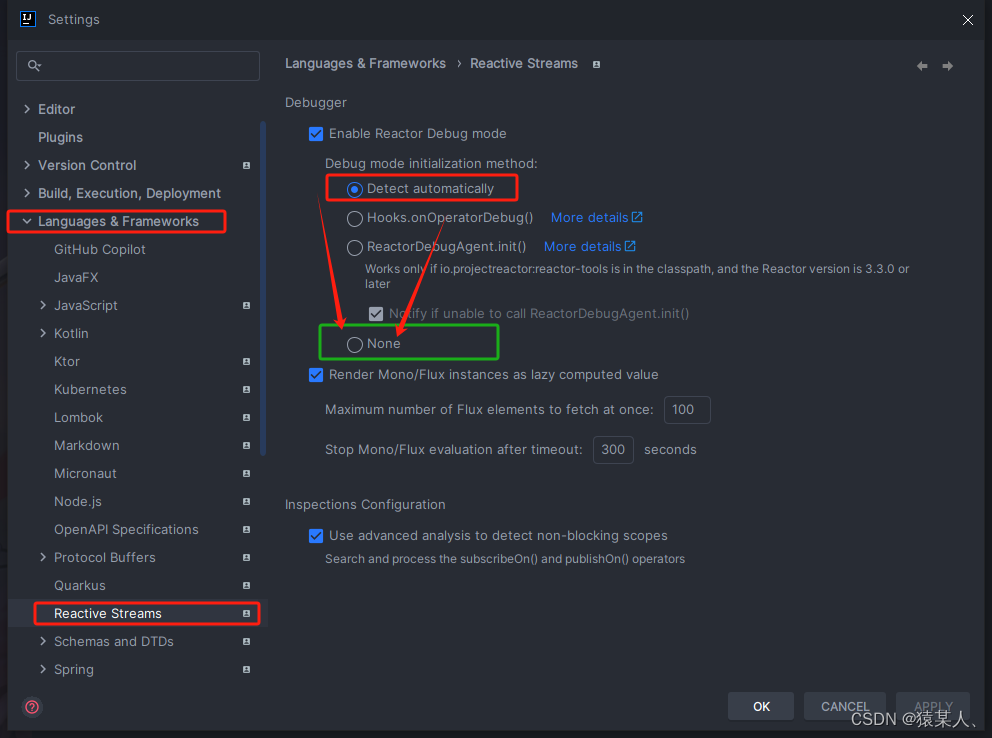
Task: Toggle Render Mono/Flux instances as lazy computed value
Action: [x=316, y=375]
